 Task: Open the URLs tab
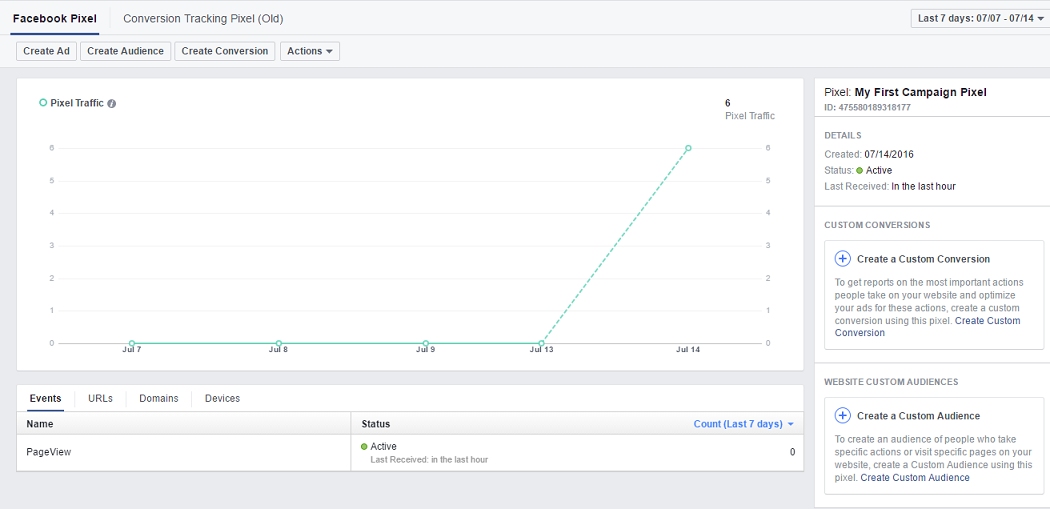[100, 398]
